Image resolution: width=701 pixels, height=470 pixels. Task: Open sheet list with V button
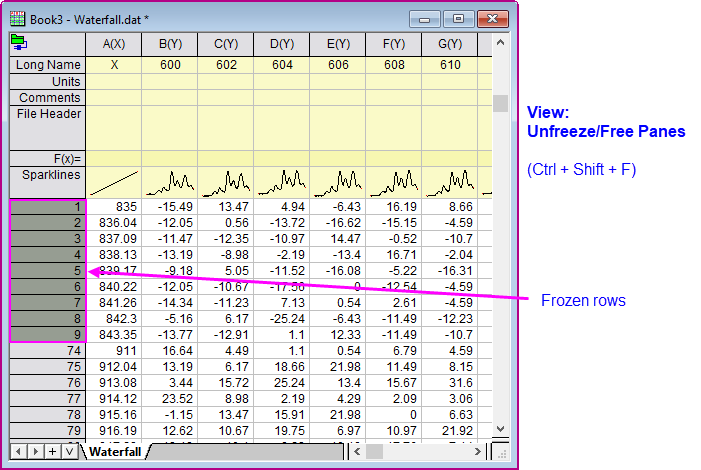pos(69,452)
